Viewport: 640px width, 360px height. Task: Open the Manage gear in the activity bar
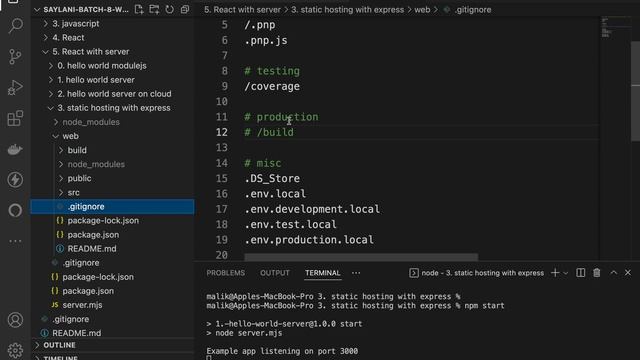click(x=16, y=350)
